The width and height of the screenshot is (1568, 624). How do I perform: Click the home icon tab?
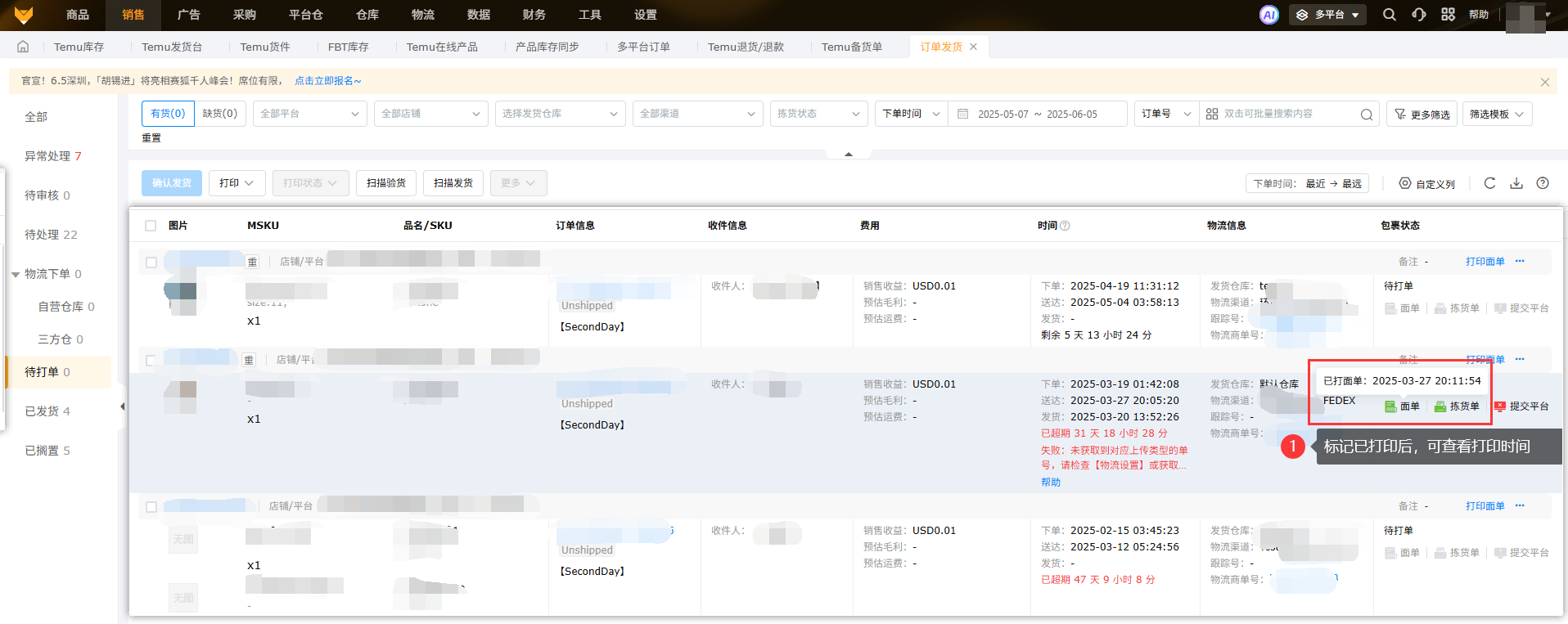coord(23,47)
